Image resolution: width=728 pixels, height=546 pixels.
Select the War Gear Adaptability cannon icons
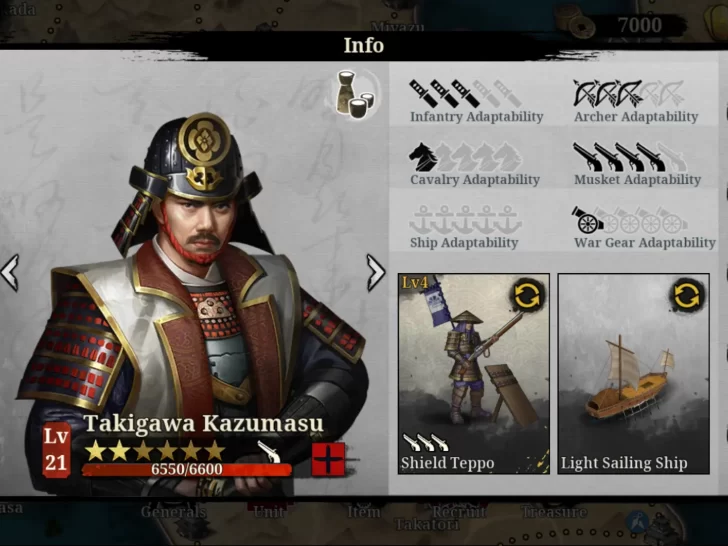(630, 220)
